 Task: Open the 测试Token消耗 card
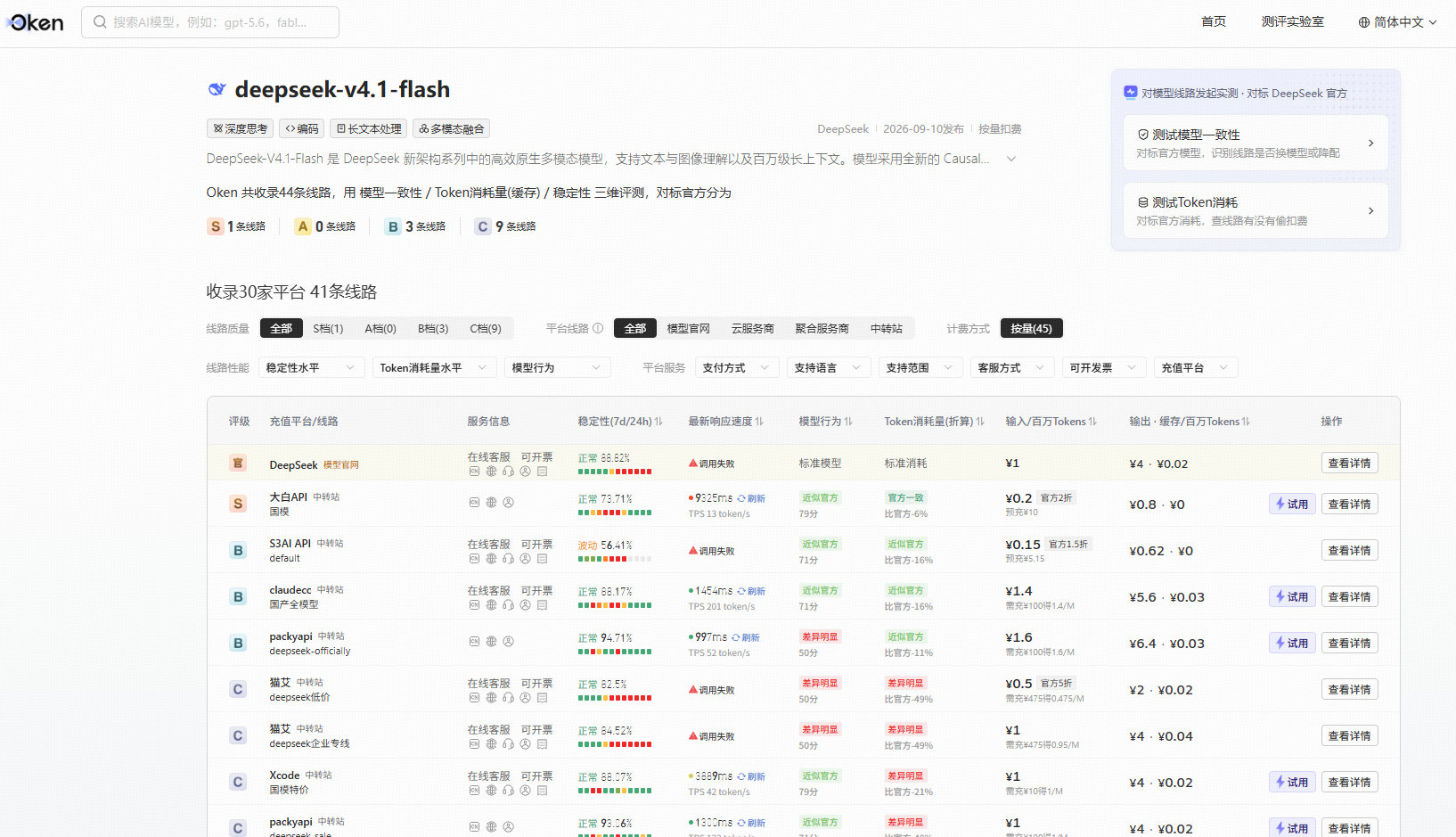click(1256, 210)
